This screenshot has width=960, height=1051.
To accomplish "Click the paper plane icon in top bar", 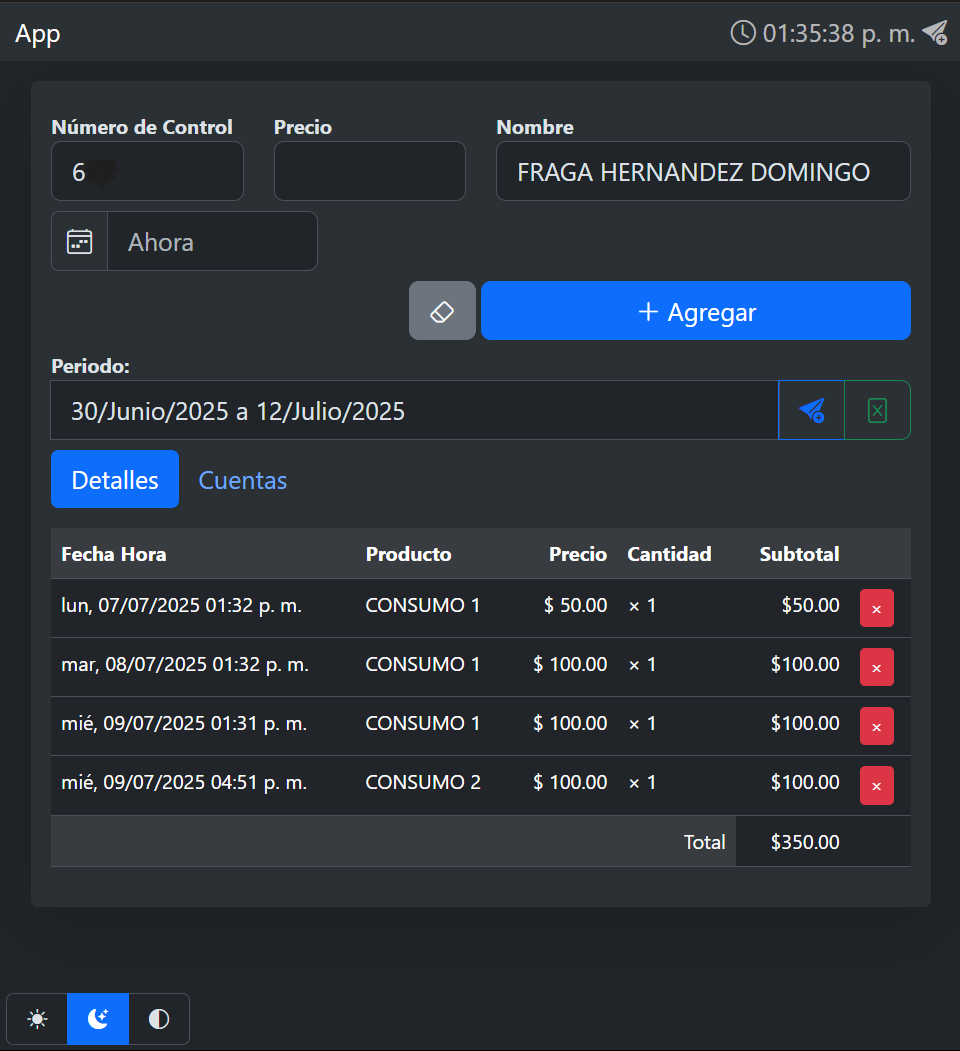I will tap(934, 33).
